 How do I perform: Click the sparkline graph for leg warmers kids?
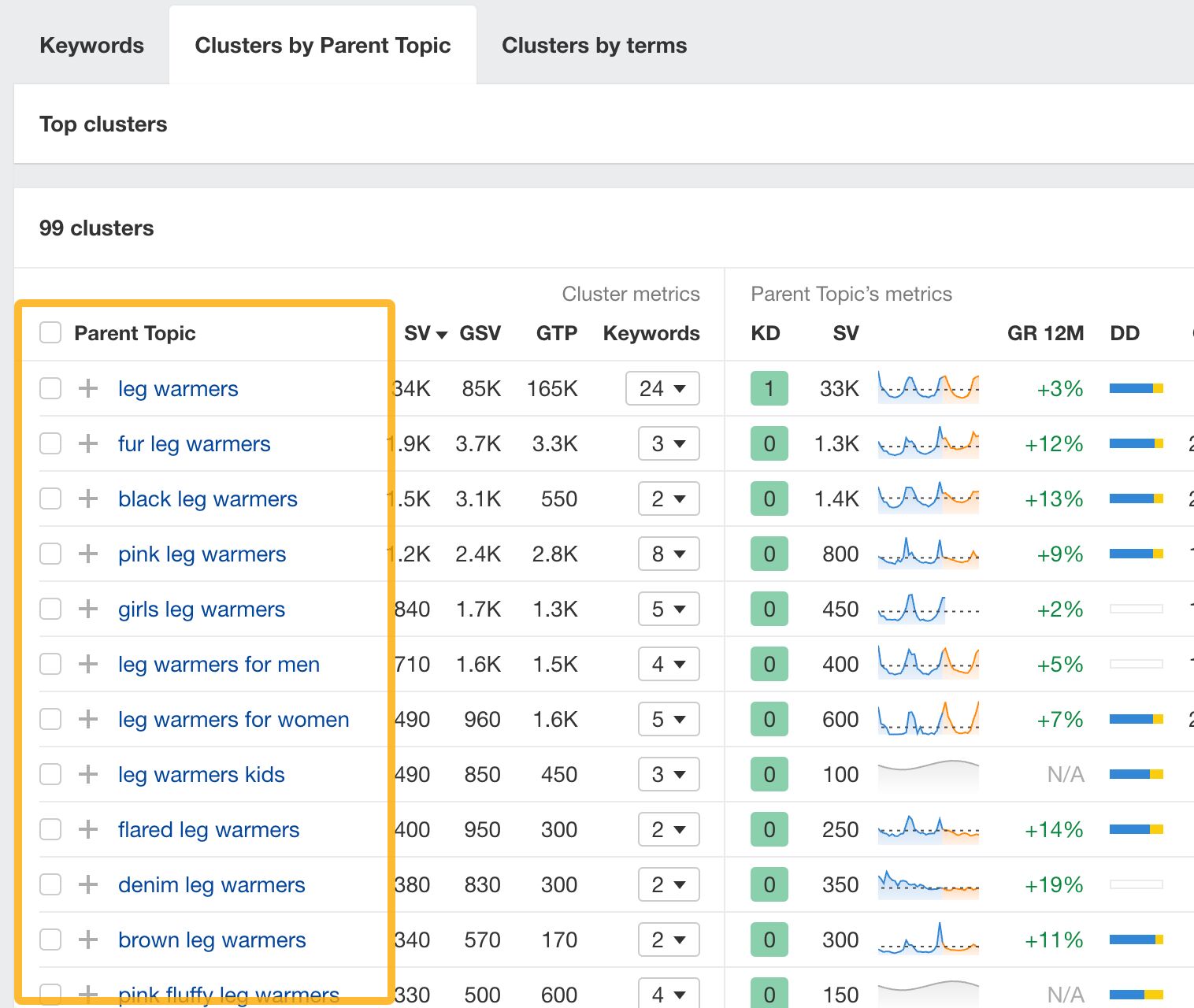[928, 774]
